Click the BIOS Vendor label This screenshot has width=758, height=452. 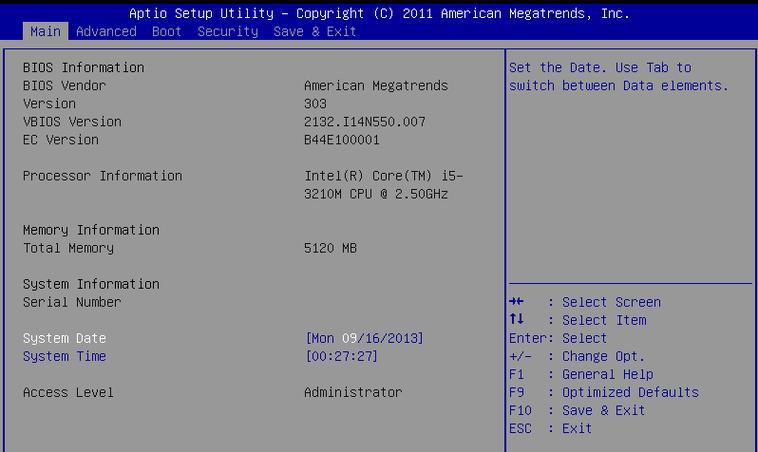point(64,86)
